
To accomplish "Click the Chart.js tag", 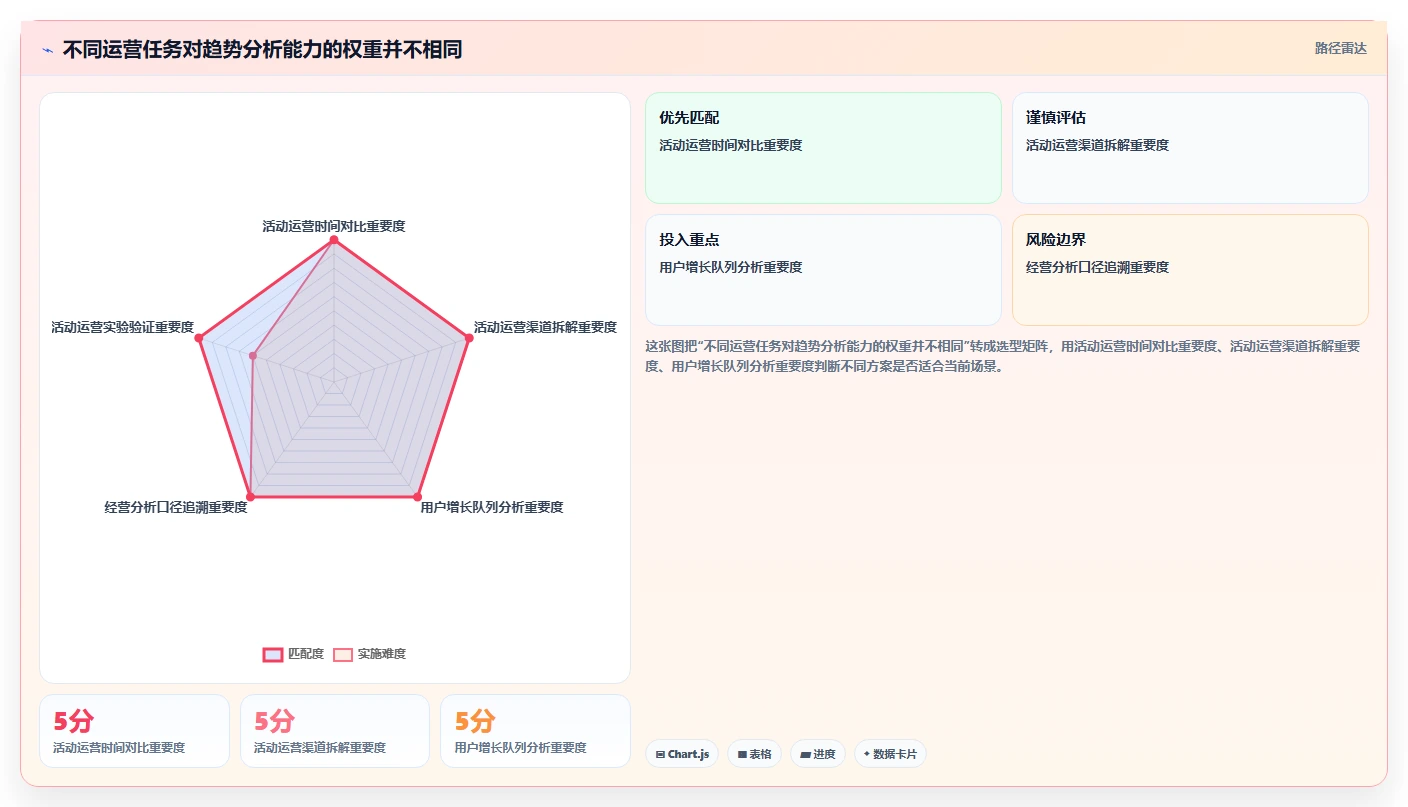I will point(682,754).
